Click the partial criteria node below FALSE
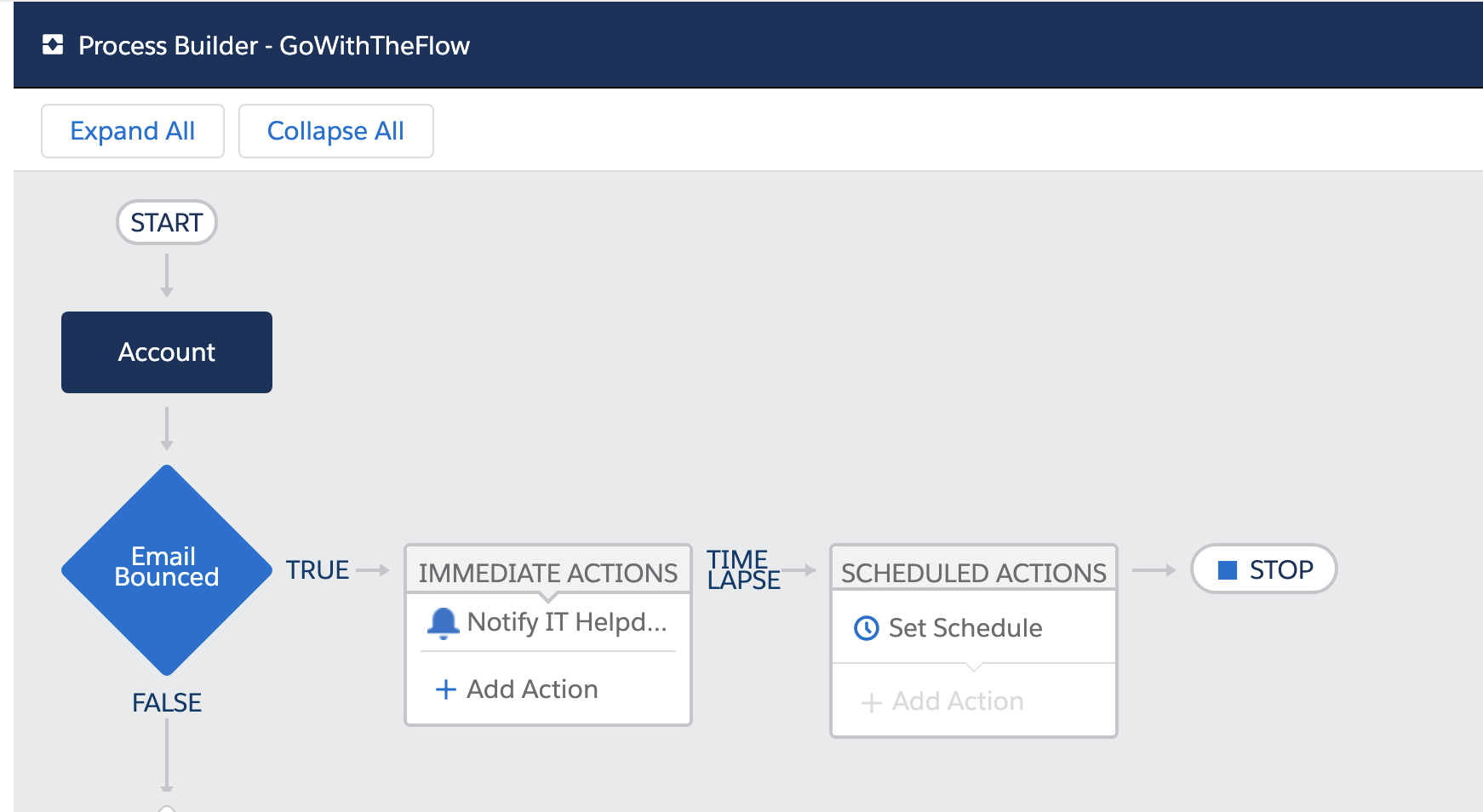The image size is (1483, 812). (x=167, y=808)
